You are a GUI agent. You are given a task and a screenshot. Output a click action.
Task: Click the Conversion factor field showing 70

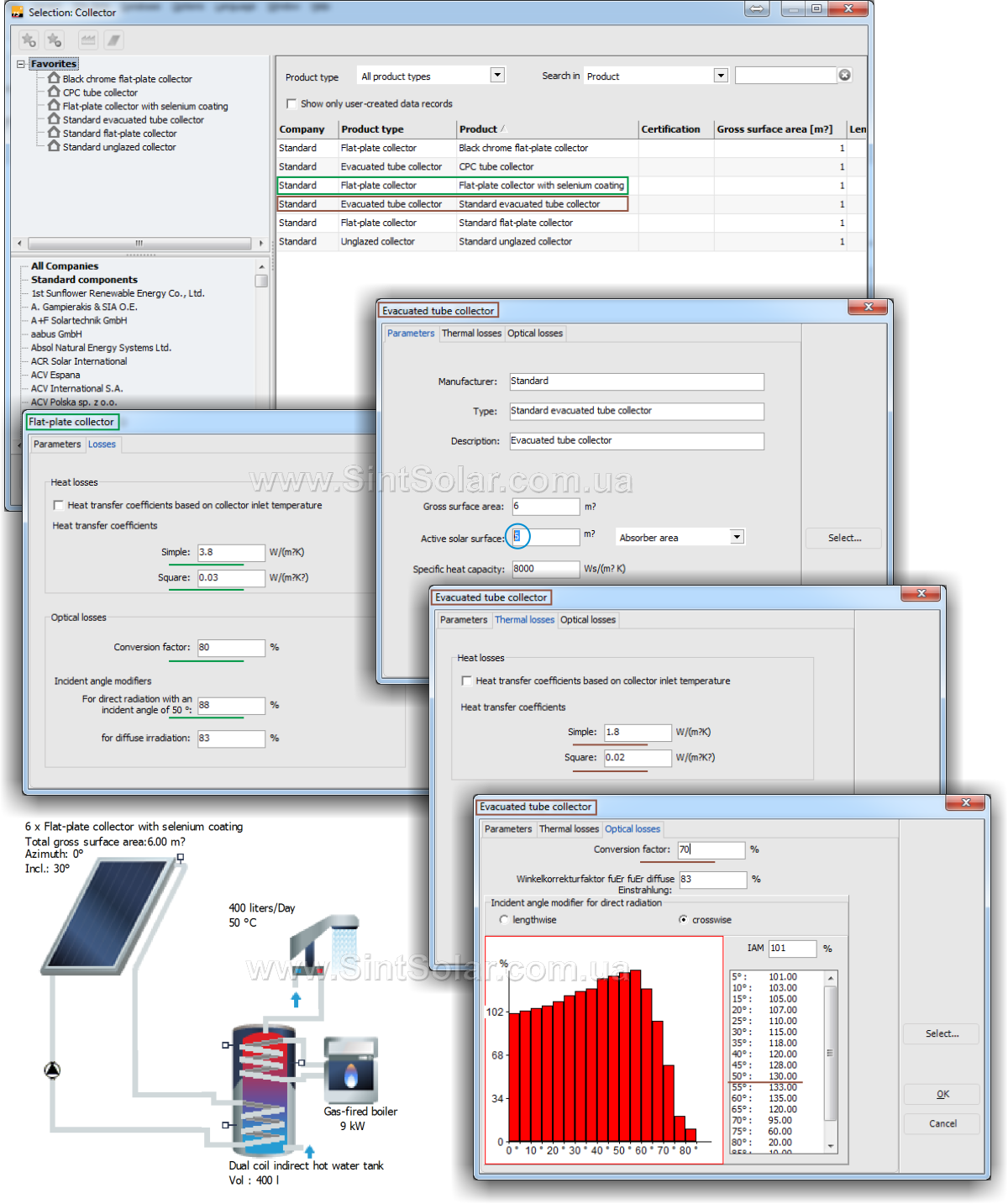click(711, 850)
